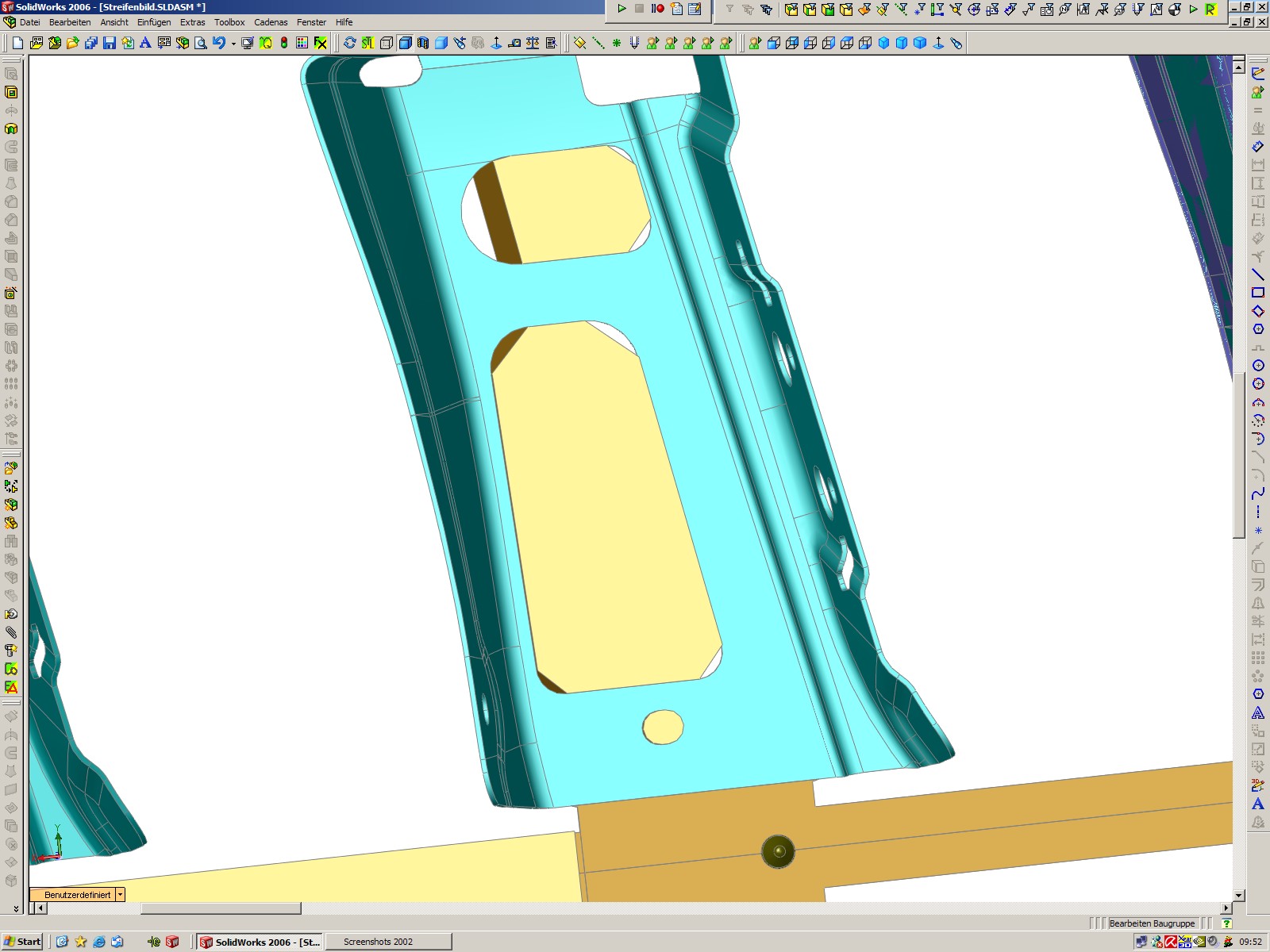
Task: Click the green cube icon in left toolbar
Action: pyautogui.click(x=11, y=129)
